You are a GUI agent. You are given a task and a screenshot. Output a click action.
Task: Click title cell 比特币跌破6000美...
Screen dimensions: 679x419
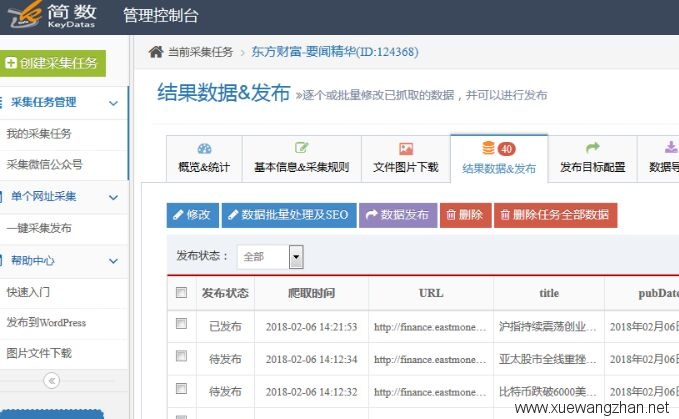point(548,392)
